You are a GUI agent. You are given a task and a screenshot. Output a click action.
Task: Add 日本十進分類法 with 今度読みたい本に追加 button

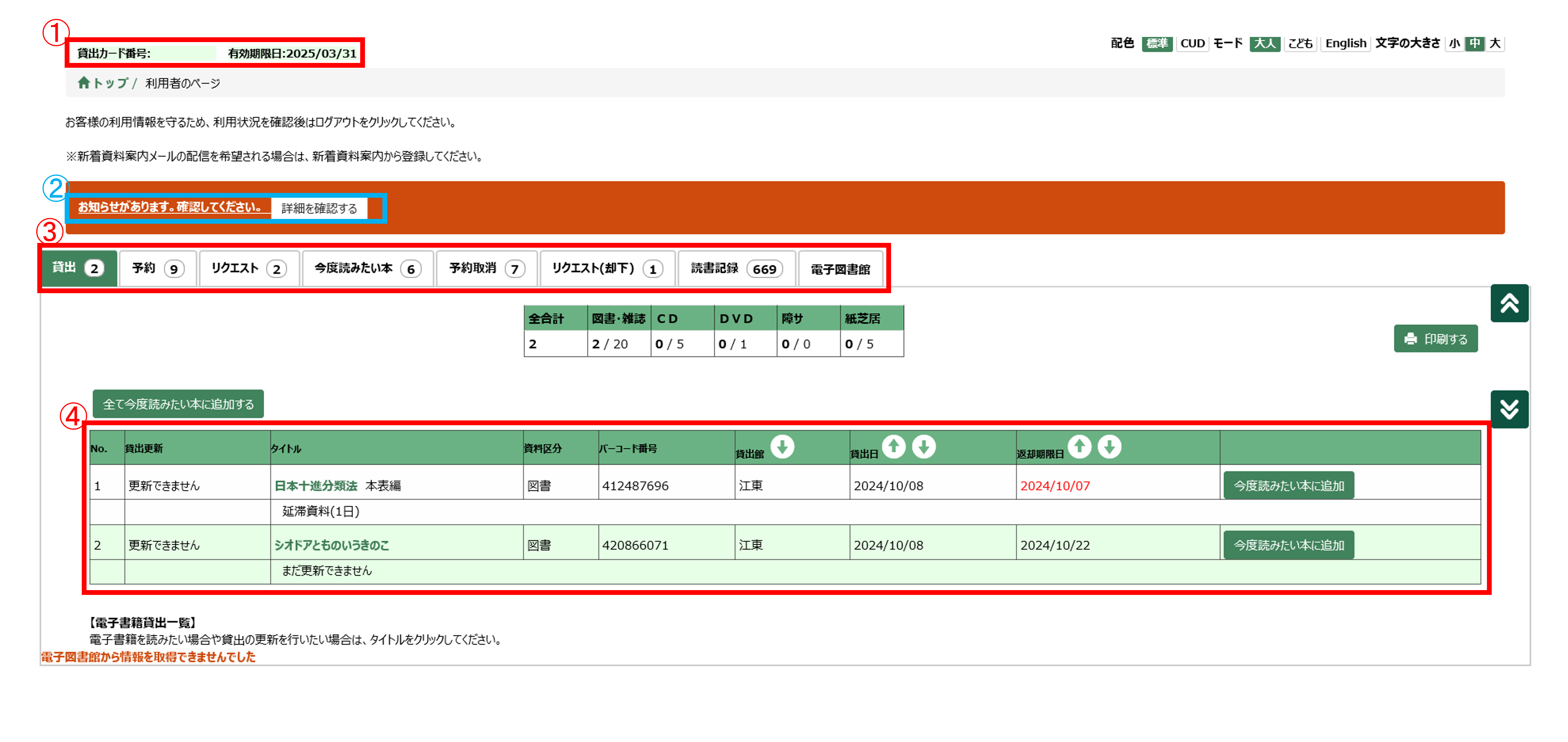[1288, 485]
